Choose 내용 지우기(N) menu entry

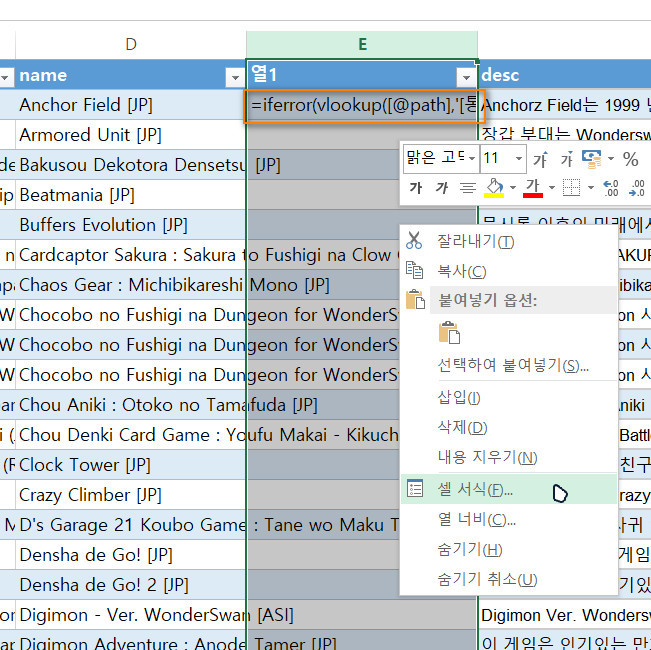click(508, 457)
